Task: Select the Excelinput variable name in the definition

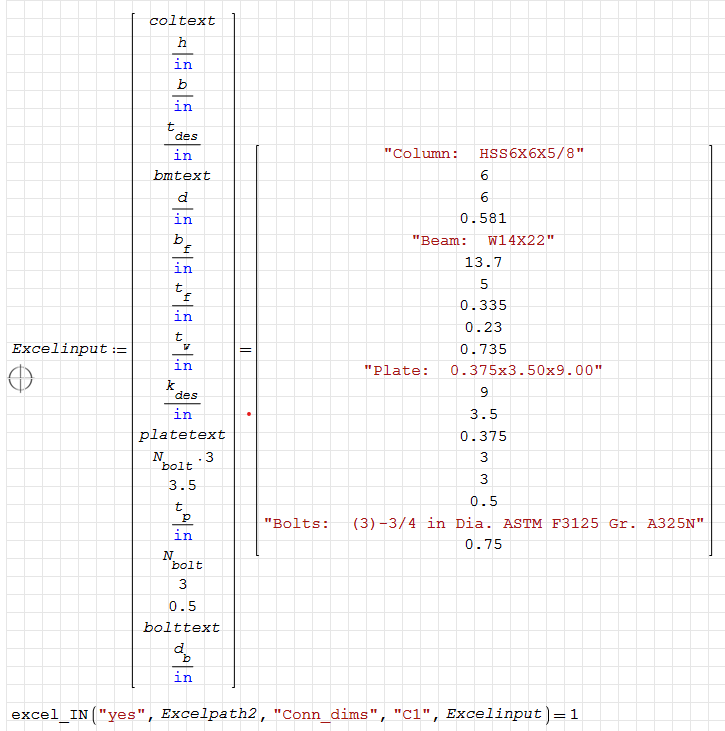Action: [x=56, y=349]
